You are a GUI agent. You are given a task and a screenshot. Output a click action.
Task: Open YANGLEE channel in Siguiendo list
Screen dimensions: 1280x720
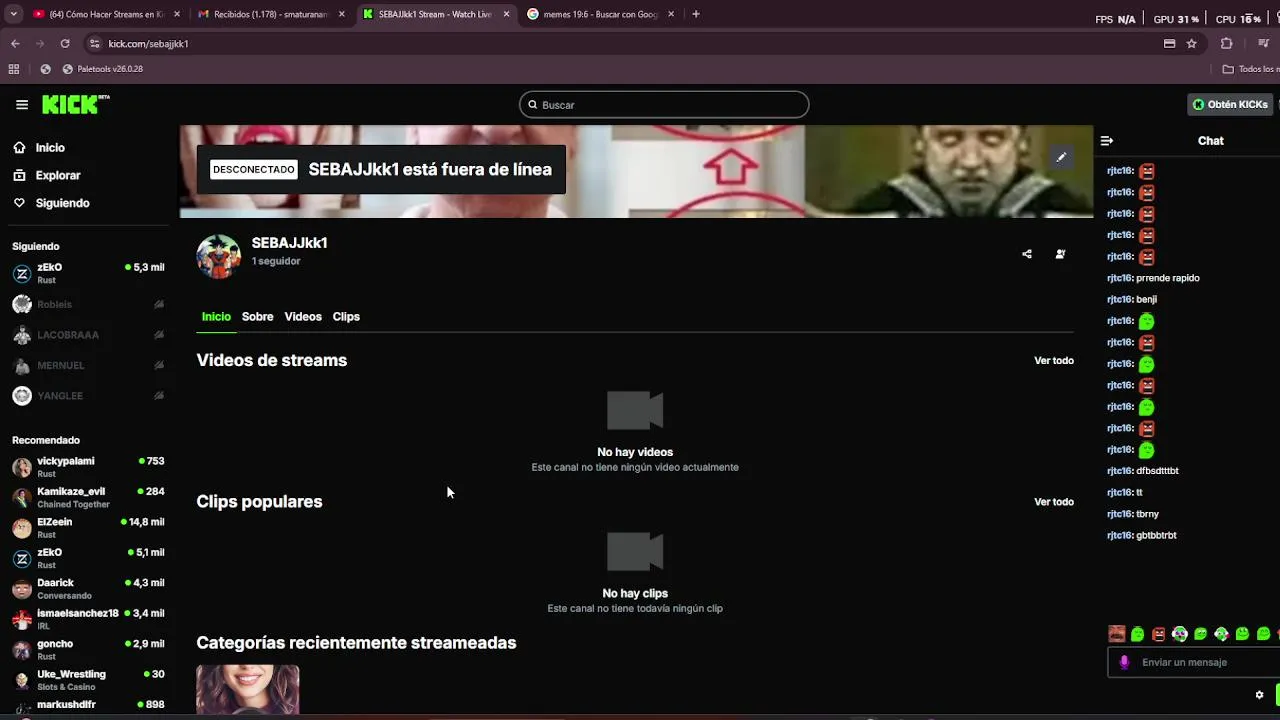[x=88, y=396]
